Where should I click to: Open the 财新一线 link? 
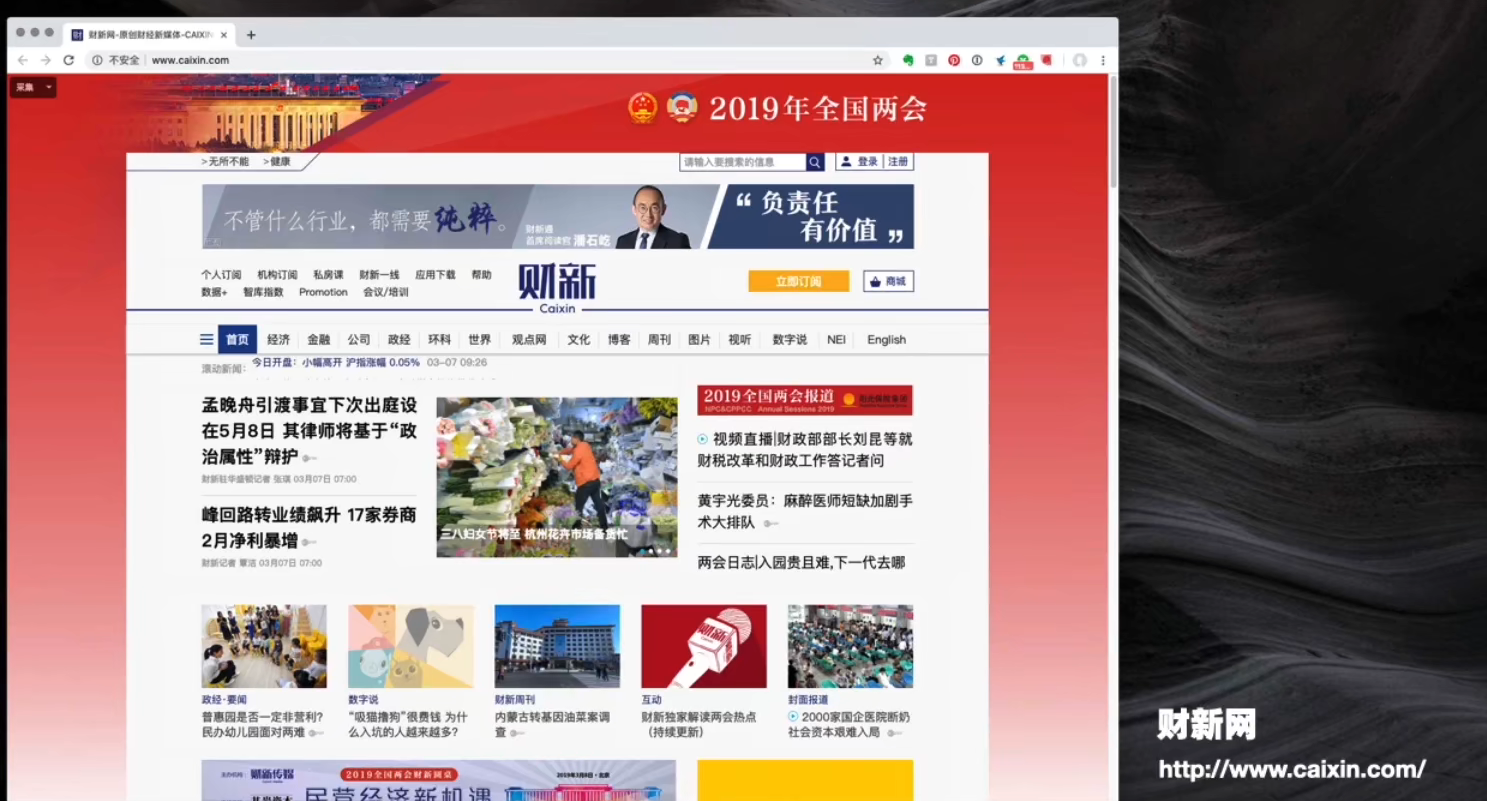click(x=379, y=275)
